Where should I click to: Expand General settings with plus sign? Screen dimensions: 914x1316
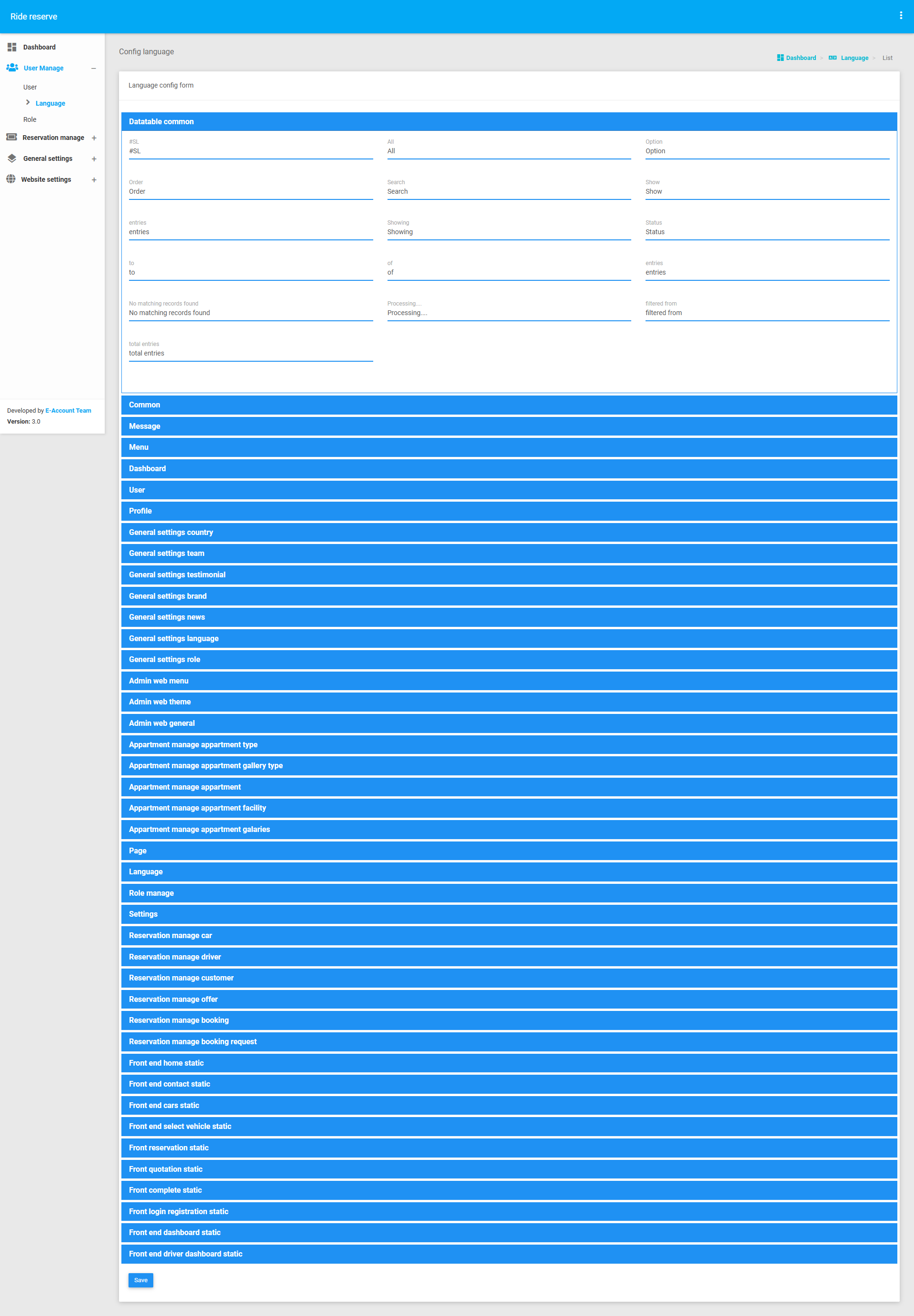(94, 159)
